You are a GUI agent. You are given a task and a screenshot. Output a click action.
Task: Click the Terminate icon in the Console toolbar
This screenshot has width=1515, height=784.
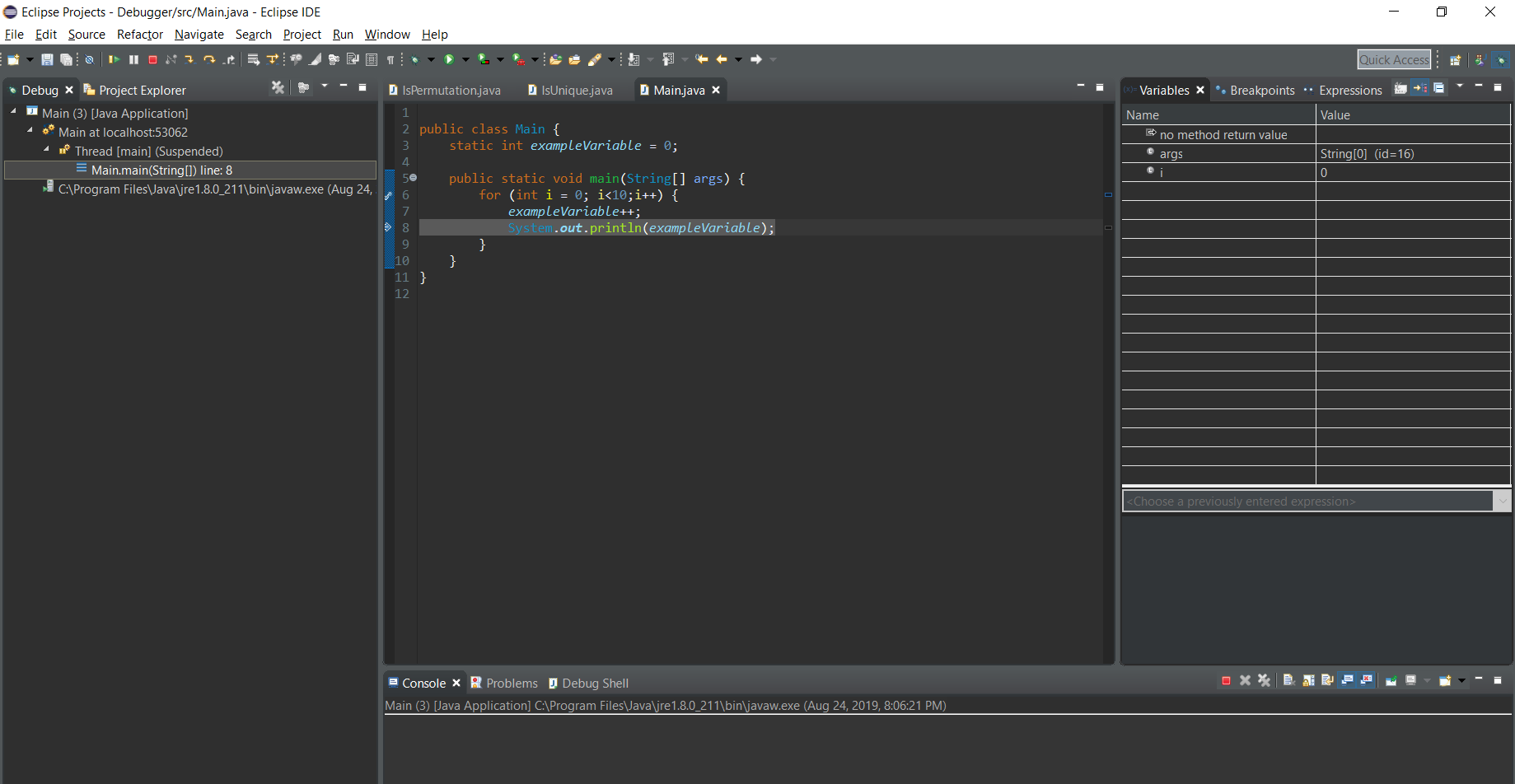1226,680
